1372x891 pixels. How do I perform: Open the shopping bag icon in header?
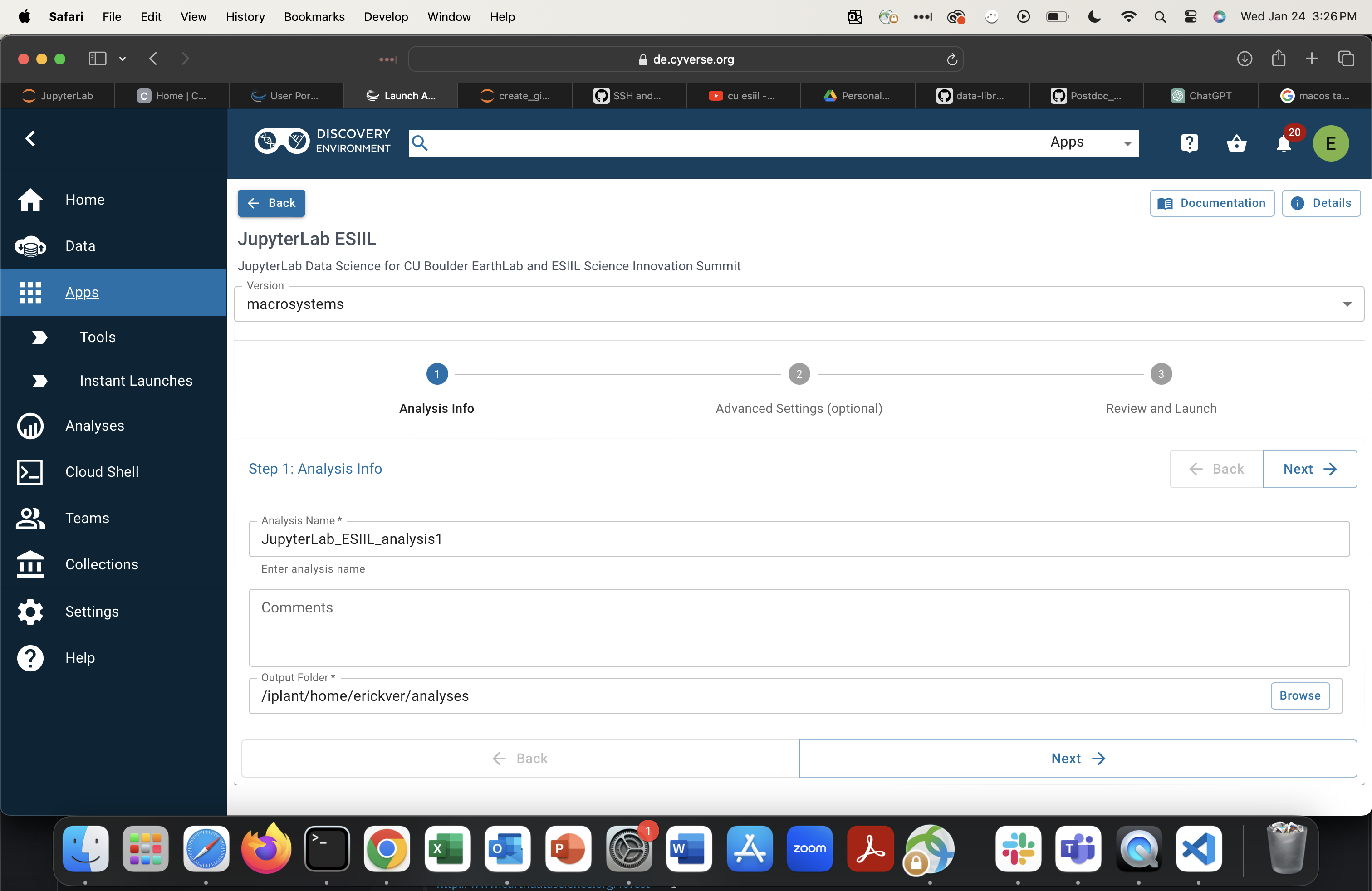pos(1236,143)
